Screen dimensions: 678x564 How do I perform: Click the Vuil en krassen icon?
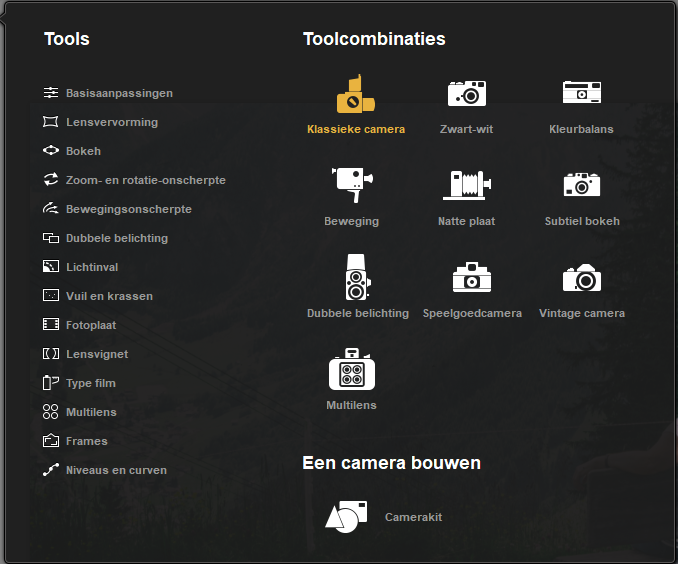51,295
